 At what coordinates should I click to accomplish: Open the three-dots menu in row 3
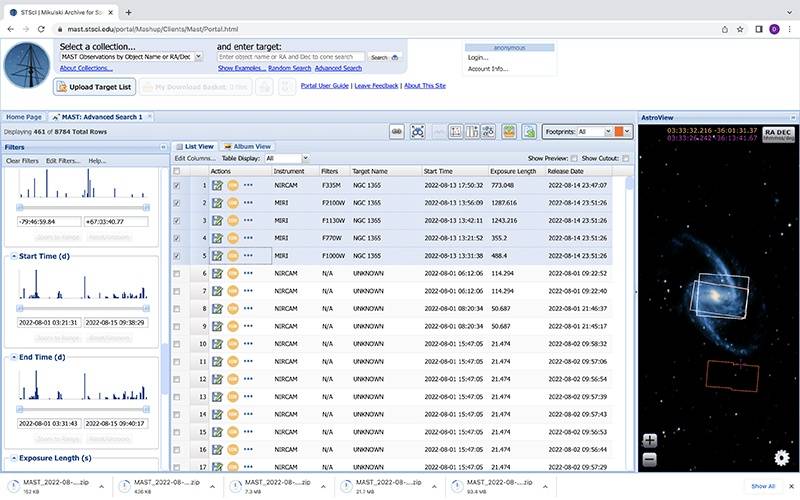(248, 220)
